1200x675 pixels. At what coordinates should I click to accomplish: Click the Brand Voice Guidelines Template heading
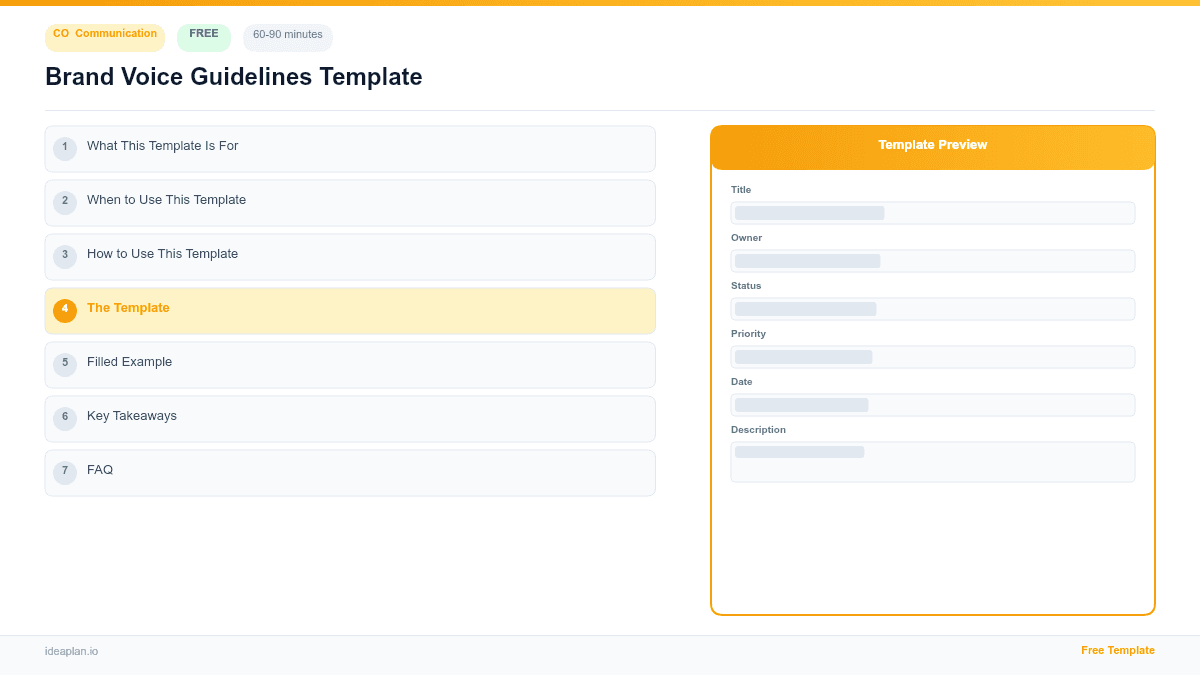[234, 77]
